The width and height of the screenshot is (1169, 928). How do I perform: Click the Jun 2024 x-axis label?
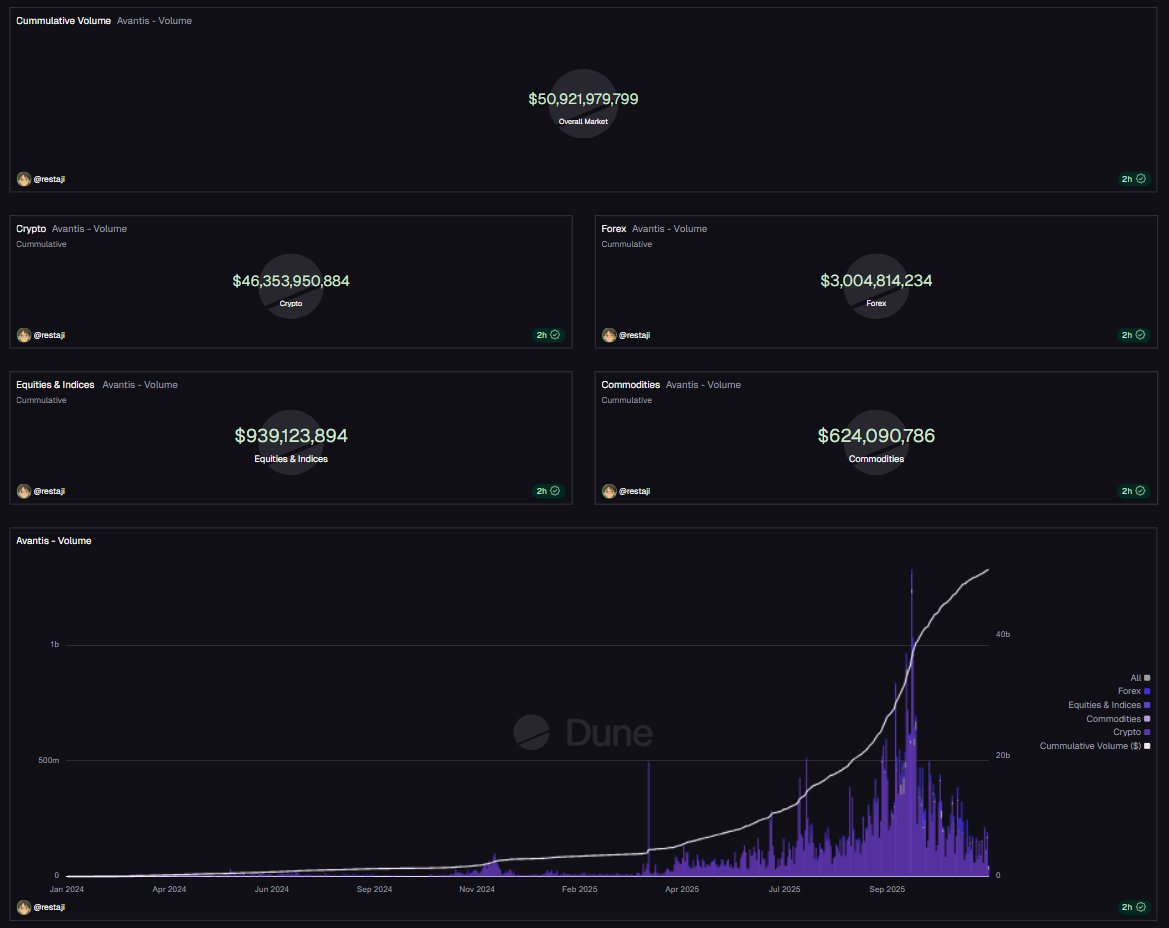(271, 889)
